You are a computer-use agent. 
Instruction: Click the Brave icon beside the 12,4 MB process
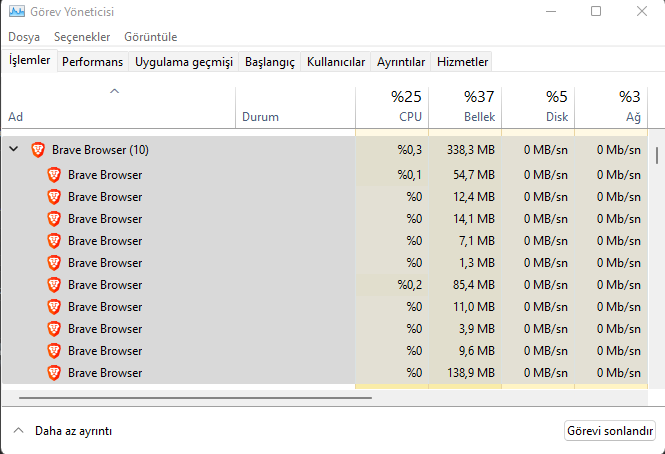54,197
